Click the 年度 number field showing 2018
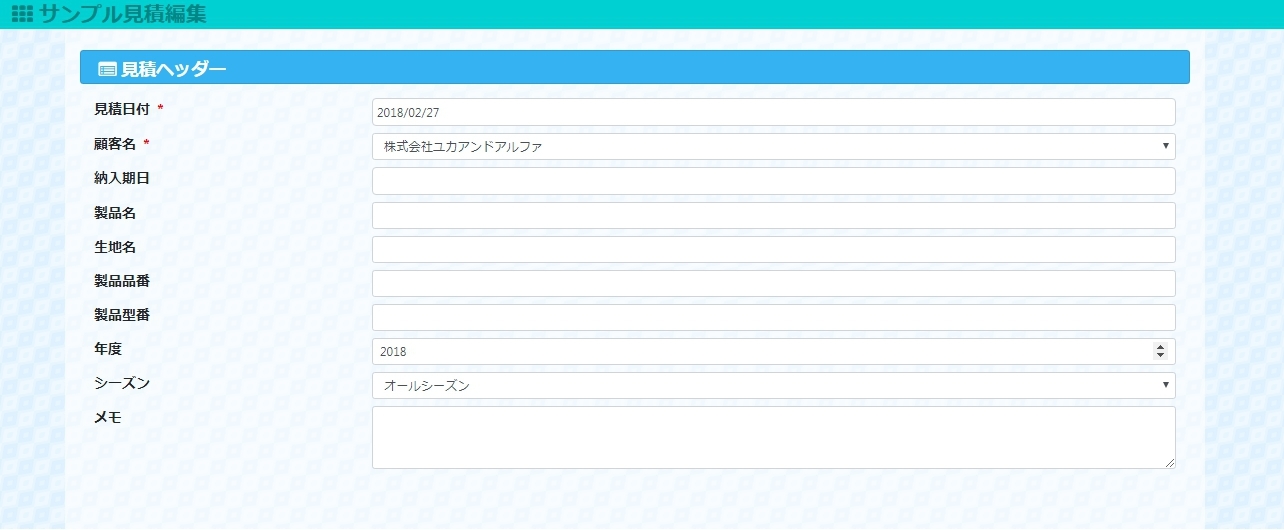1284x530 pixels. click(x=760, y=352)
